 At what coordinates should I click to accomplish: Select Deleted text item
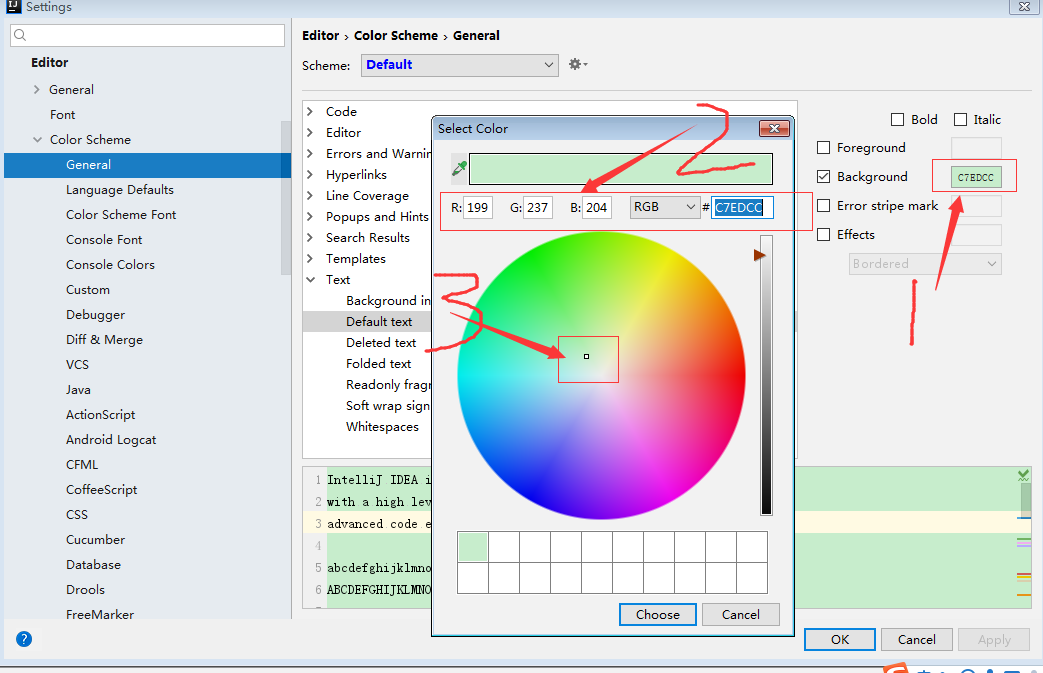click(380, 342)
